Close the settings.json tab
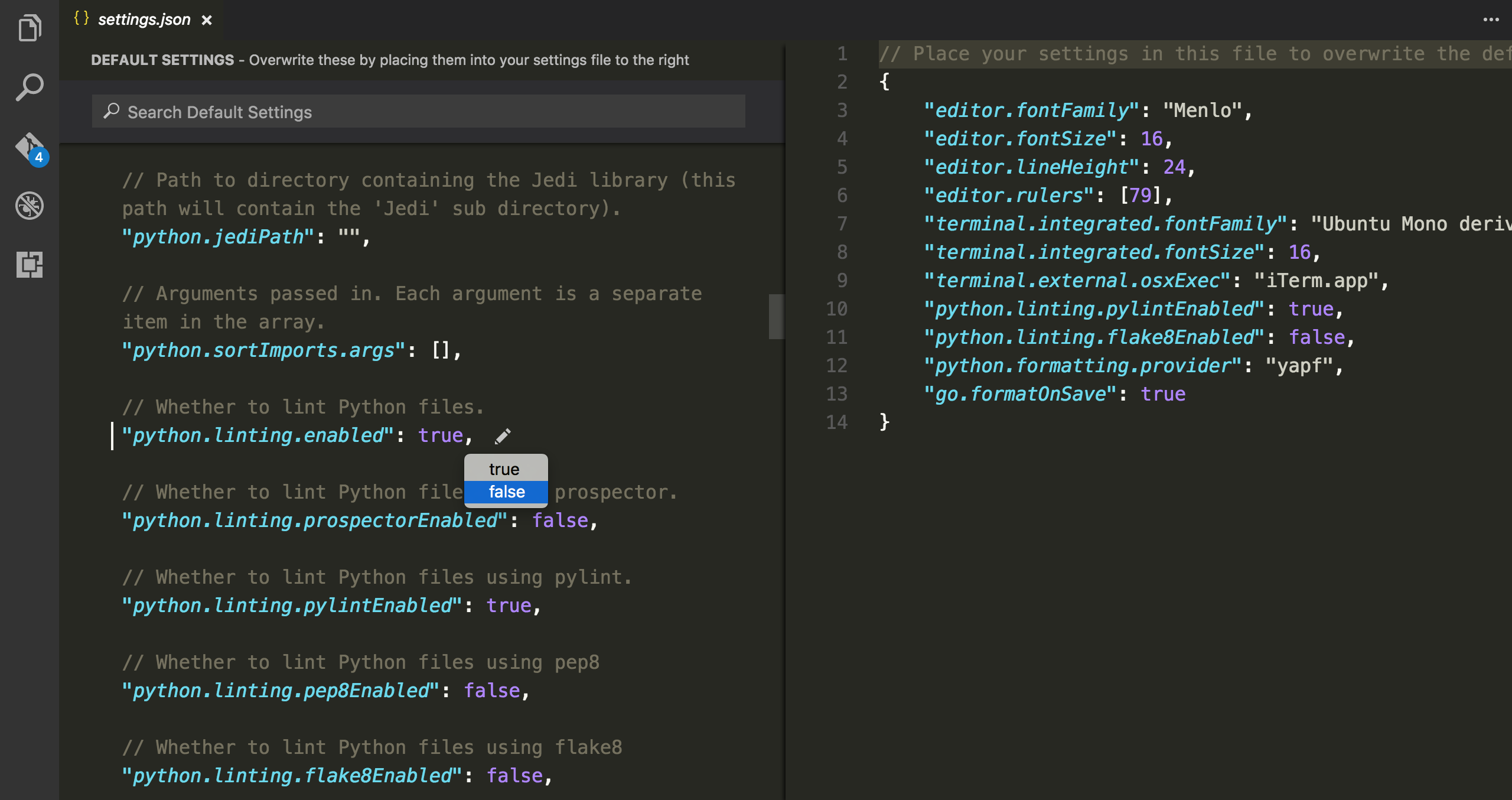This screenshot has width=1512, height=800. click(207, 20)
